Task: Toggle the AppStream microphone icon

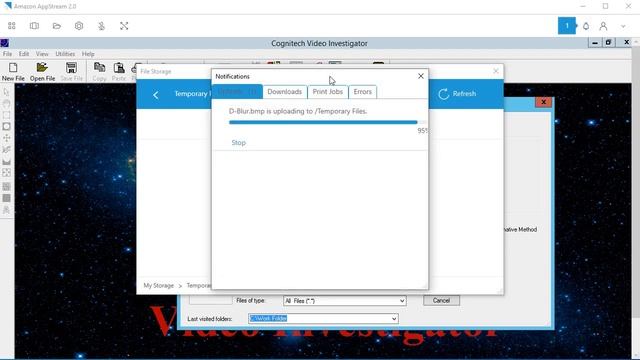Action: (101, 26)
